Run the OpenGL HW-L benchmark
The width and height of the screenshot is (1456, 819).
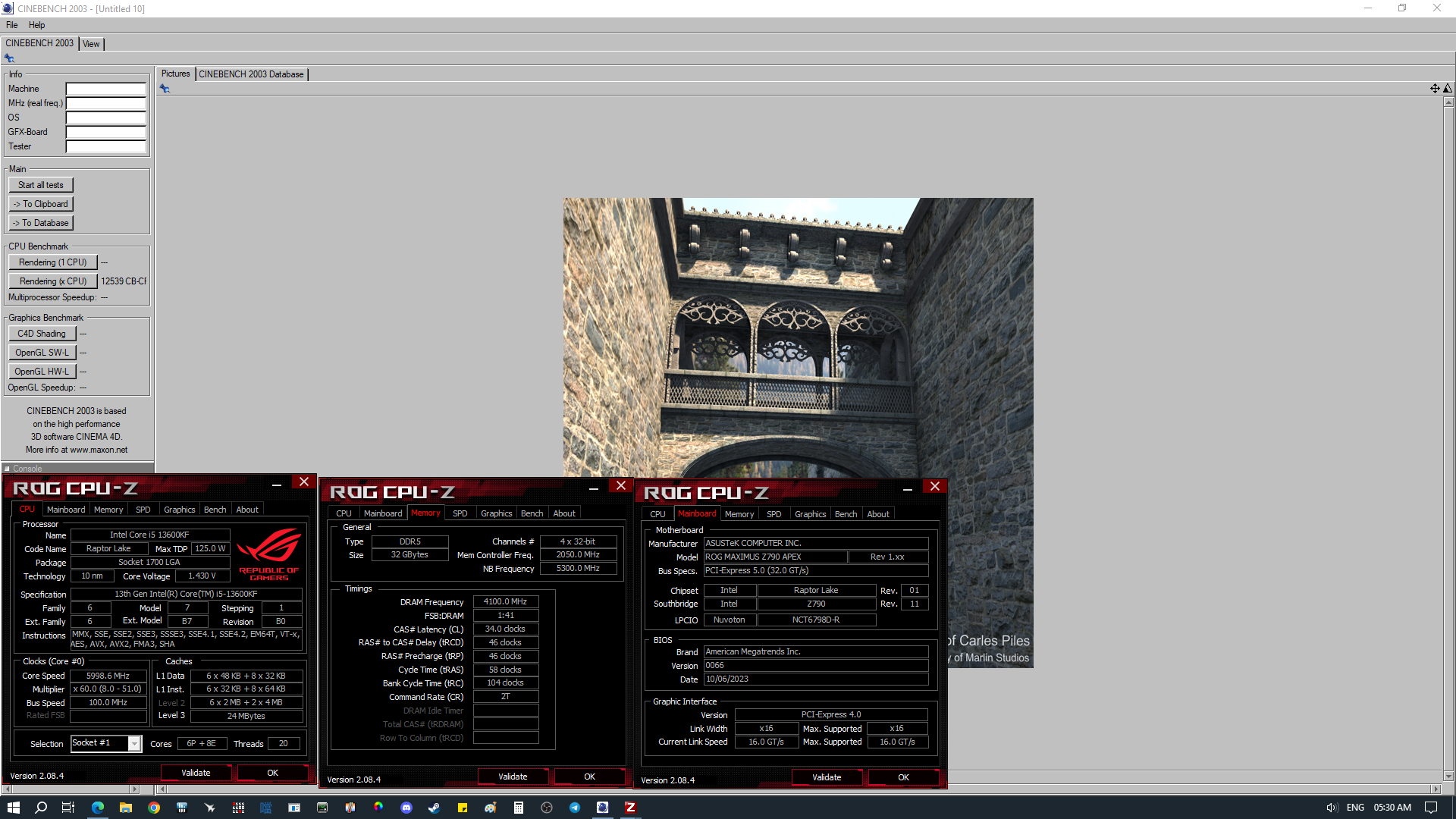coord(42,372)
